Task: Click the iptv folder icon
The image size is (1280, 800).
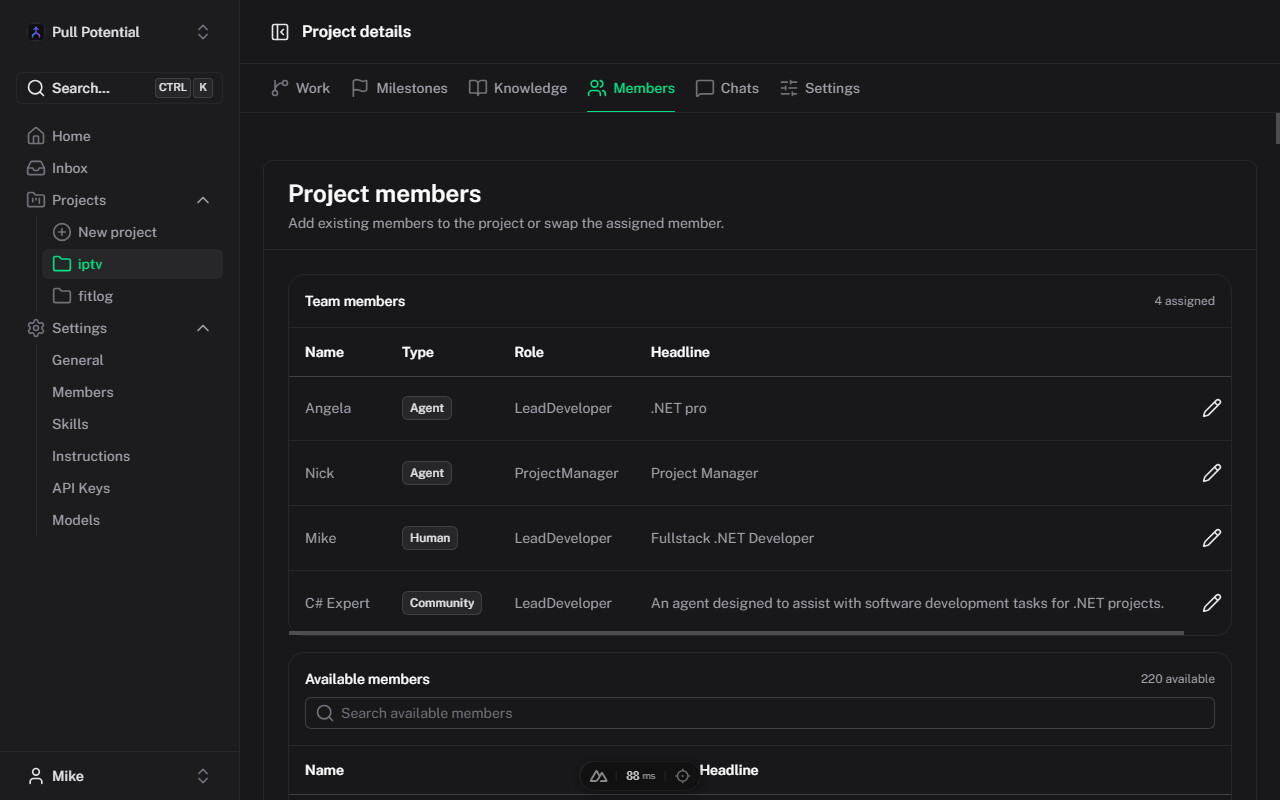Action: coord(62,264)
